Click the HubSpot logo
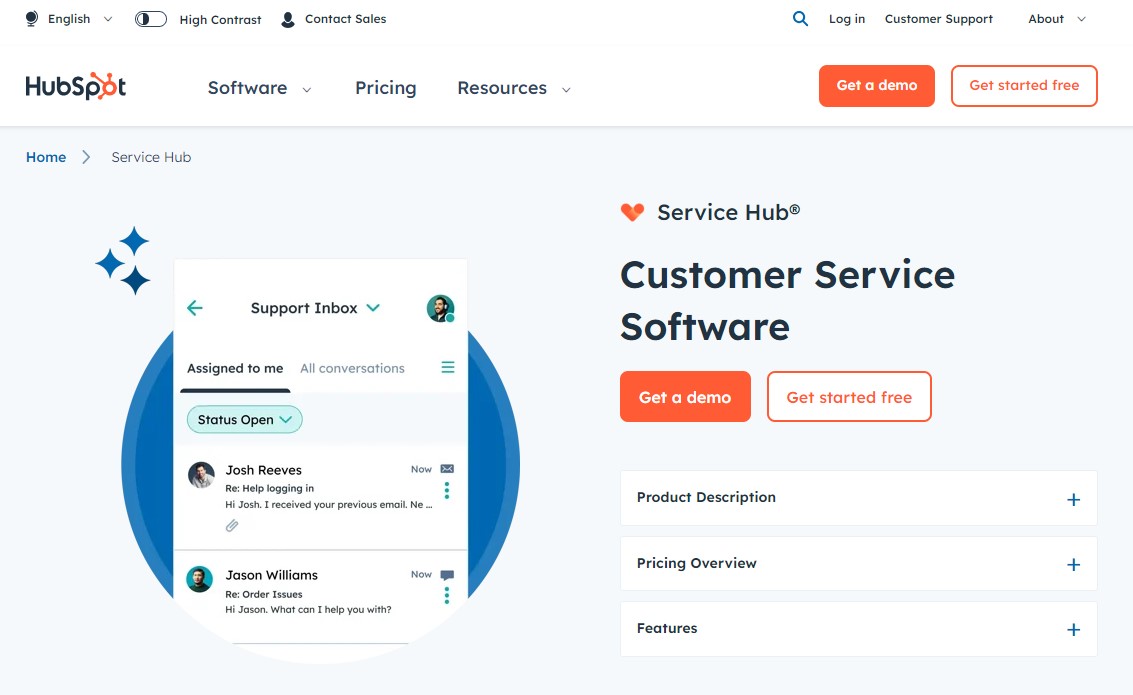This screenshot has width=1133, height=695. click(74, 86)
